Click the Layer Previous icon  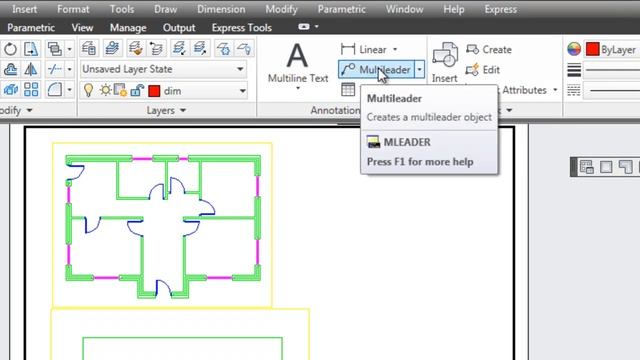(156, 48)
